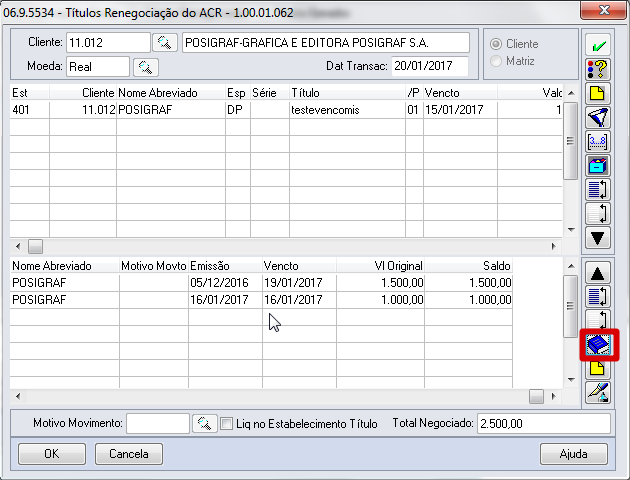Click upper grid scroll-down arrow
Viewport: 630px width, 480px height.
point(571,230)
